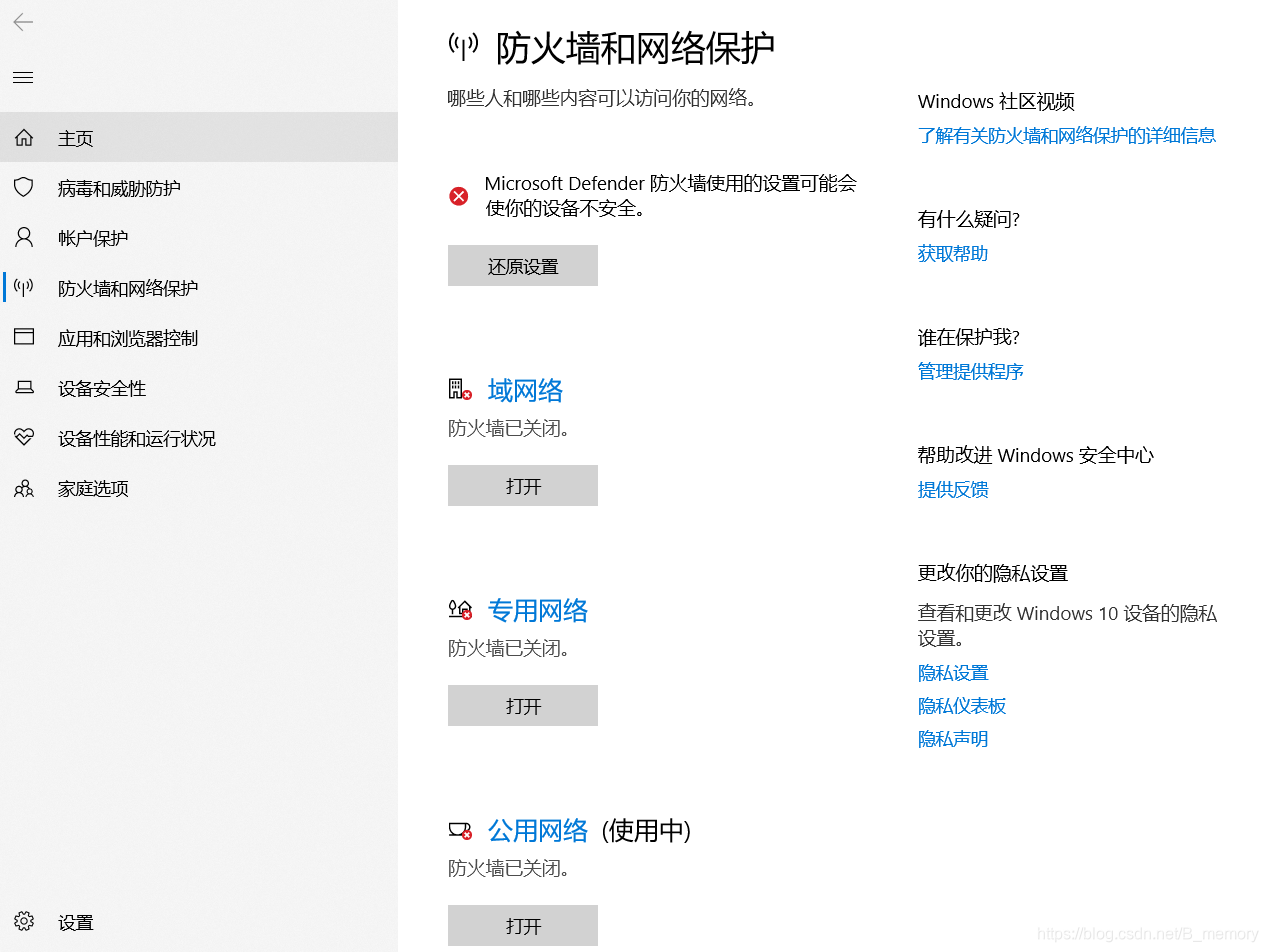Click the 还原设置 button

point(523,266)
